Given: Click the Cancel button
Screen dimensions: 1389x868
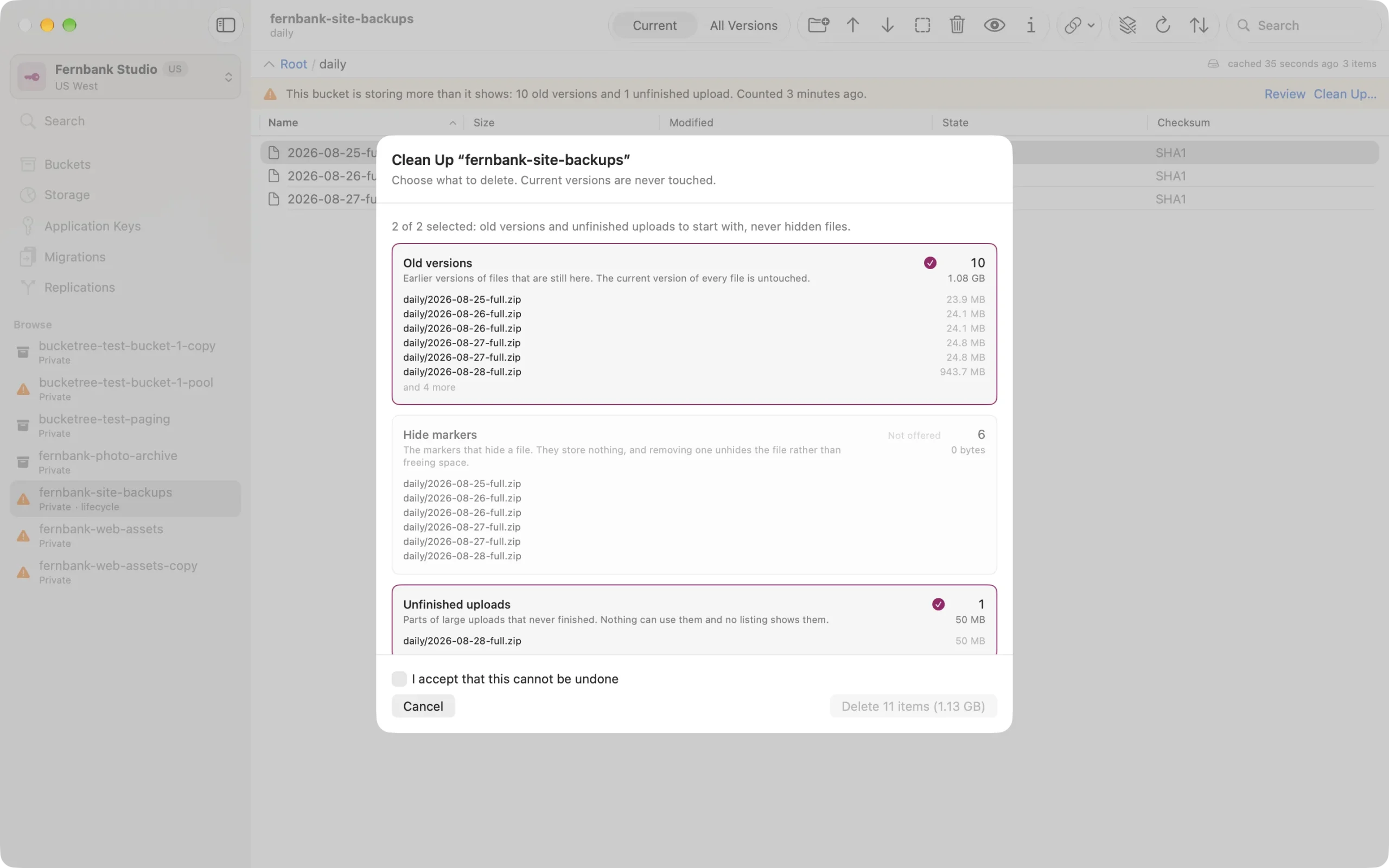Looking at the screenshot, I should pos(423,706).
